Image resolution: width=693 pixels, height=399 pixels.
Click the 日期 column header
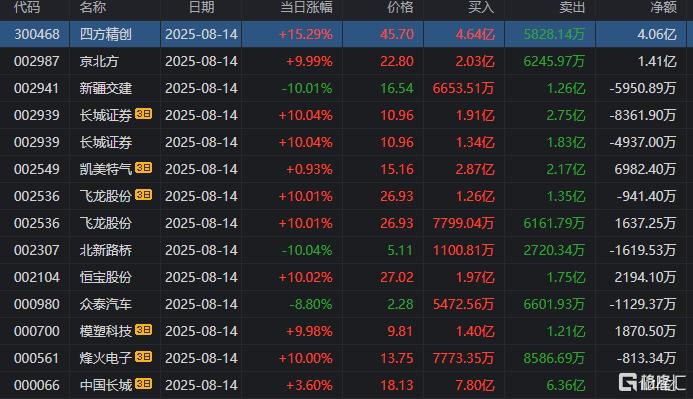202,8
